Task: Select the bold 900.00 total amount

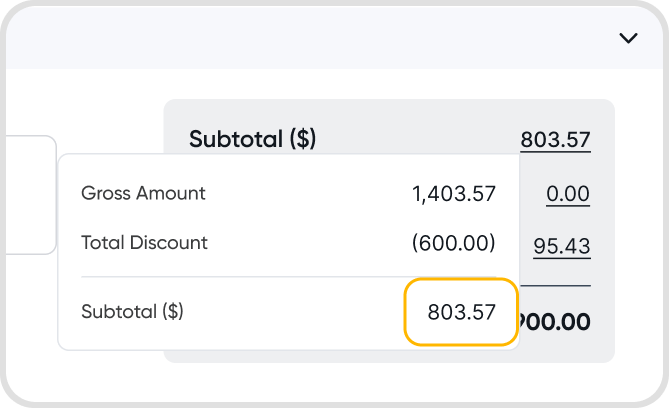Action: [x=554, y=322]
